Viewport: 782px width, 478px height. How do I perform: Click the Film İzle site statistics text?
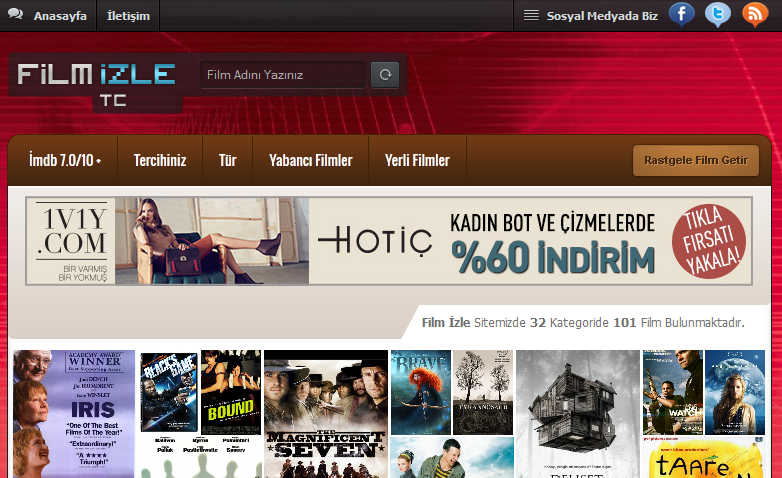[x=583, y=323]
